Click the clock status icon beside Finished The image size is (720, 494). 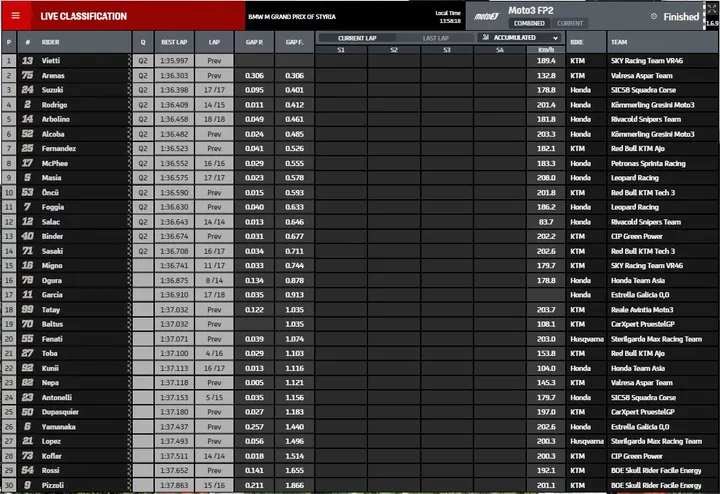tap(654, 16)
